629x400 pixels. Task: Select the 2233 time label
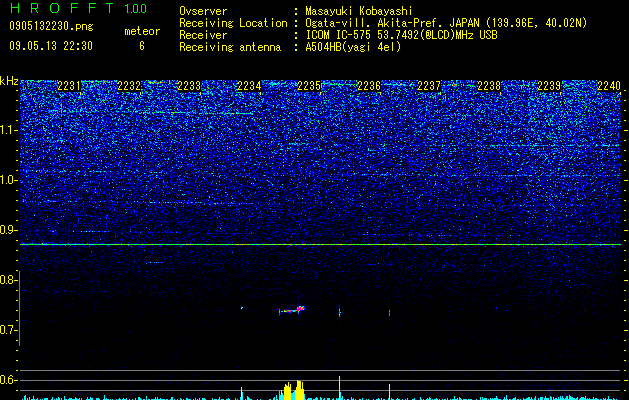[x=189, y=86]
